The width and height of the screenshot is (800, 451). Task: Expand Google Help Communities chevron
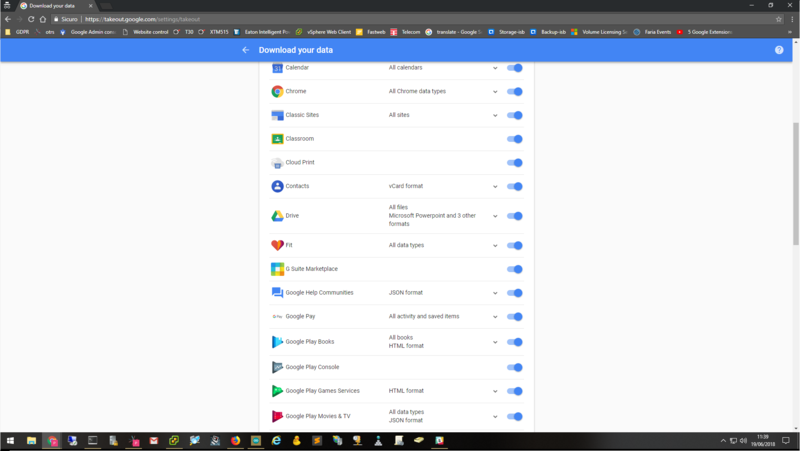pos(495,293)
